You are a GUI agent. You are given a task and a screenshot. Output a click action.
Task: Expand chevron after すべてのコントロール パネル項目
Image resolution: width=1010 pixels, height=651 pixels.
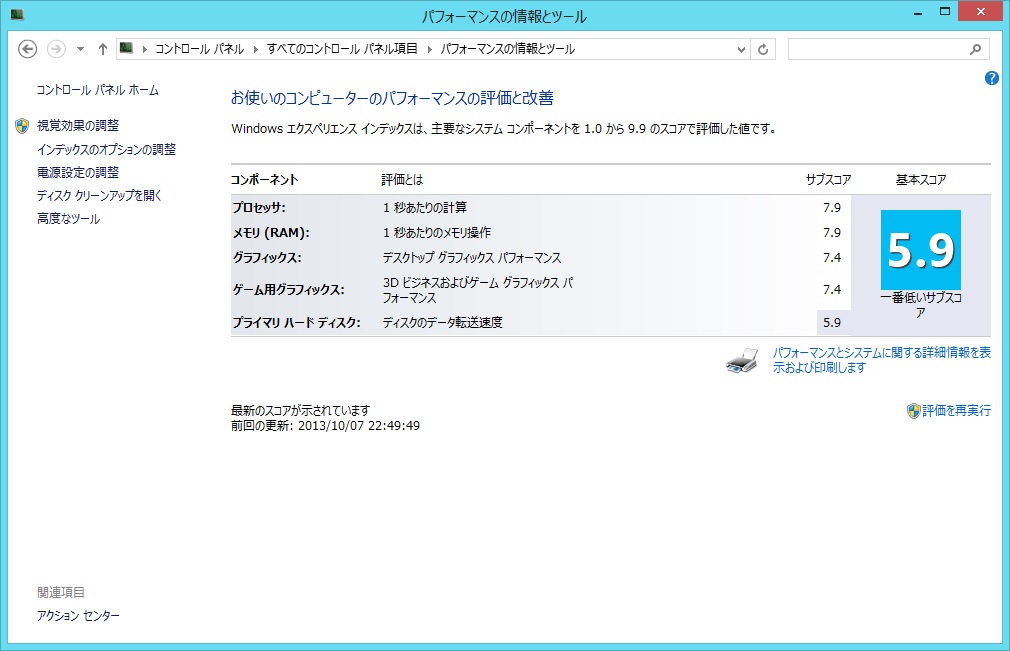coord(430,49)
